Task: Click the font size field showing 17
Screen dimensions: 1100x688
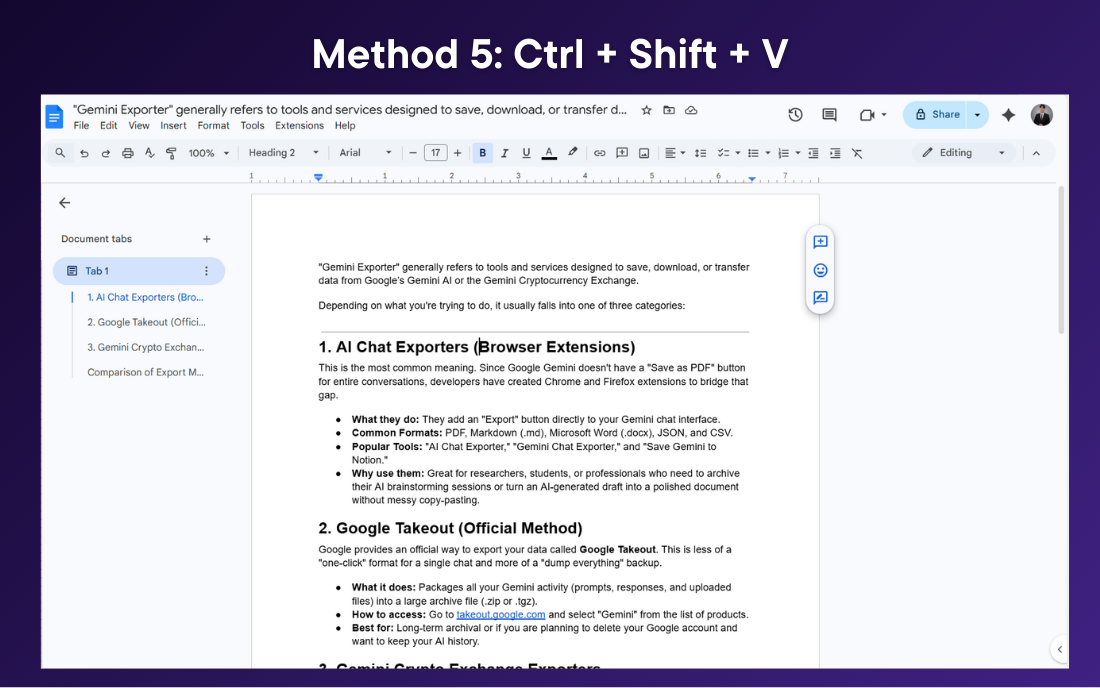Action: point(436,153)
